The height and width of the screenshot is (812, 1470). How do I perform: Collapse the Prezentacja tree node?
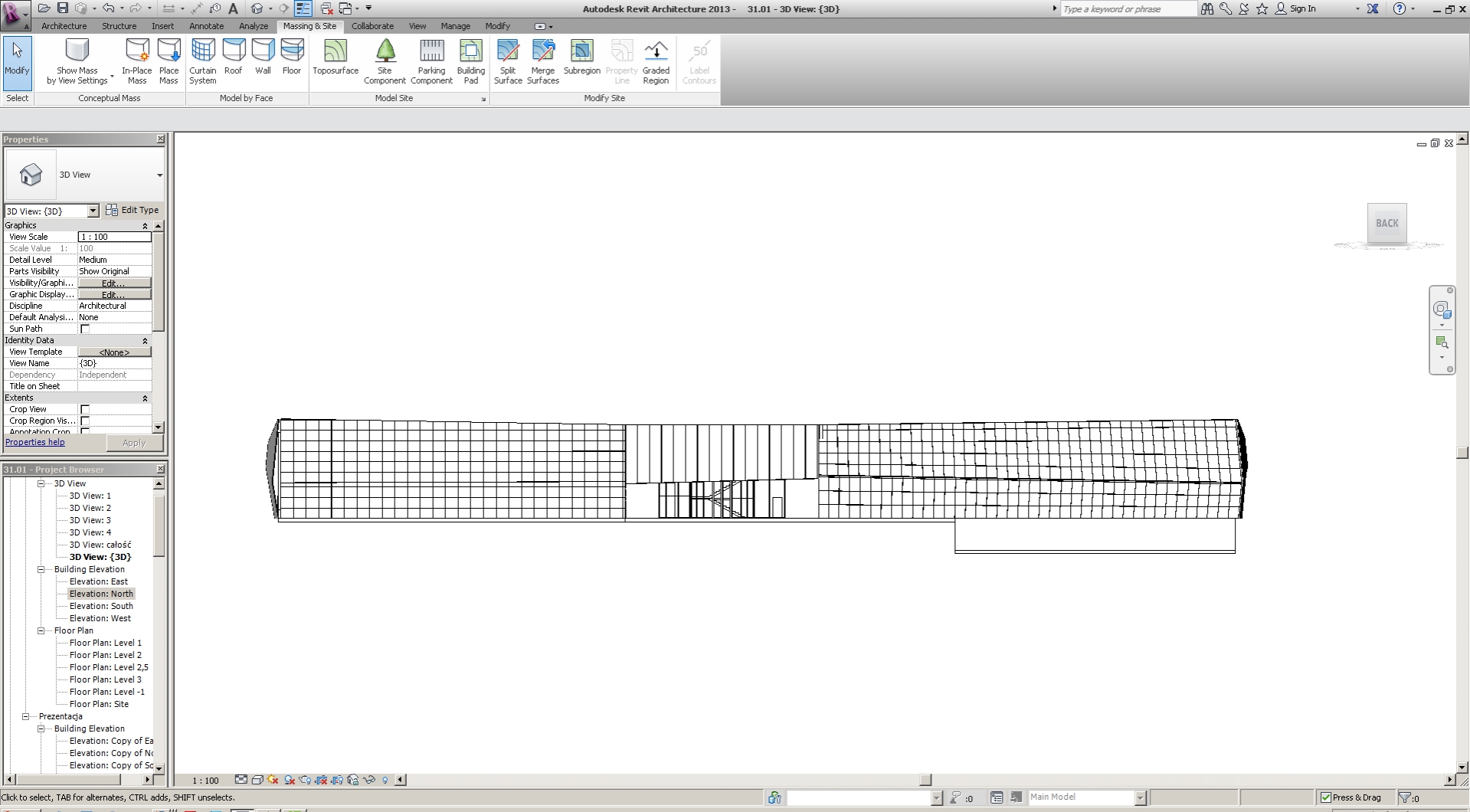tap(26, 716)
